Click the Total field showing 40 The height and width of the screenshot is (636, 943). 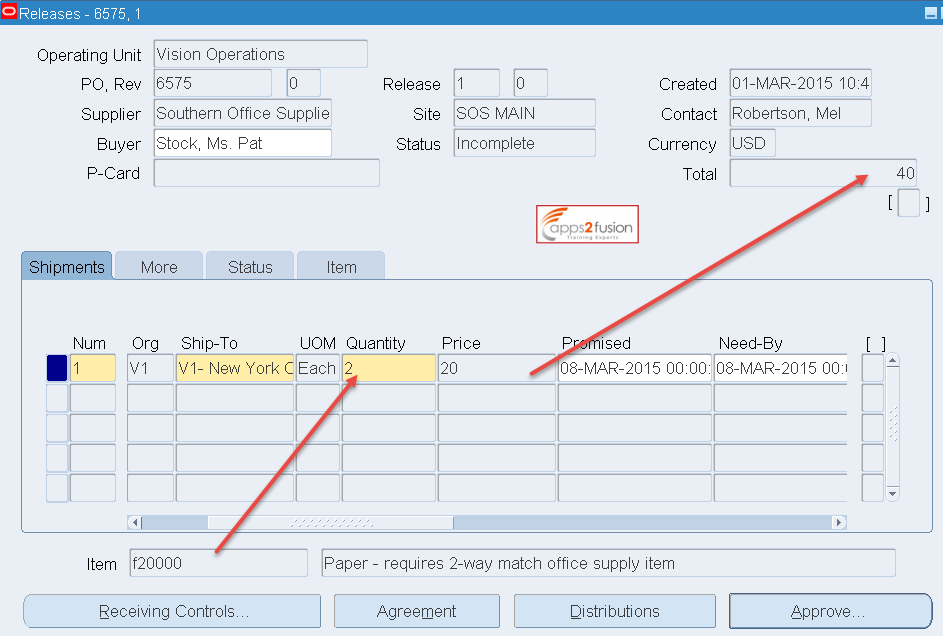[823, 173]
